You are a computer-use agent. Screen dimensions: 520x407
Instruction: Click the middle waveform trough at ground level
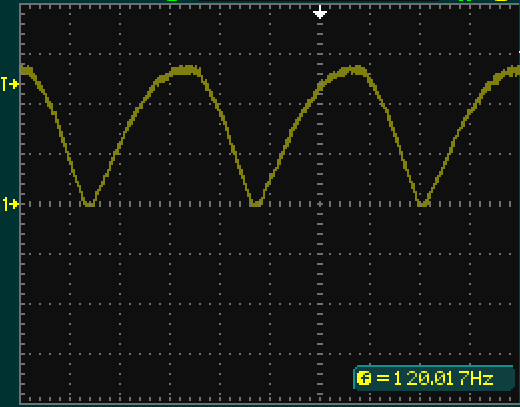tap(255, 203)
